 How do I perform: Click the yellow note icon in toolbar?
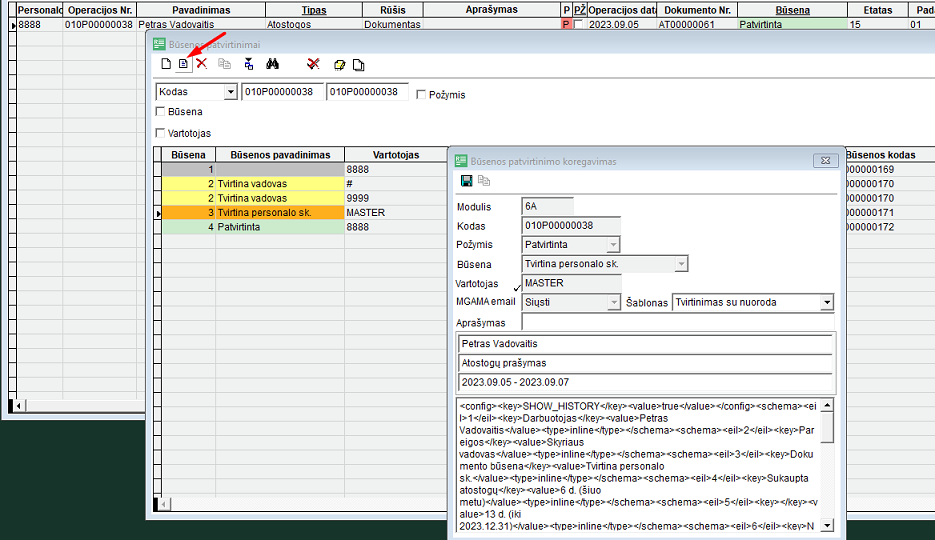340,65
